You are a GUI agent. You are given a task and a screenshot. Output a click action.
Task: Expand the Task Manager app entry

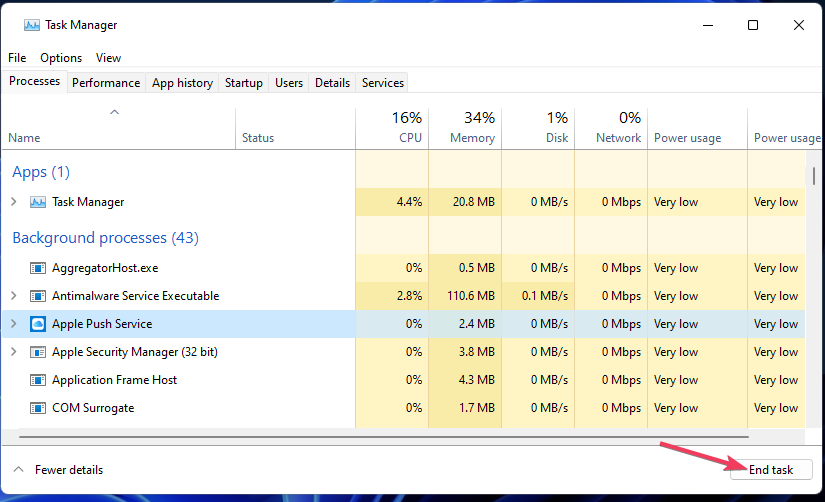(14, 202)
